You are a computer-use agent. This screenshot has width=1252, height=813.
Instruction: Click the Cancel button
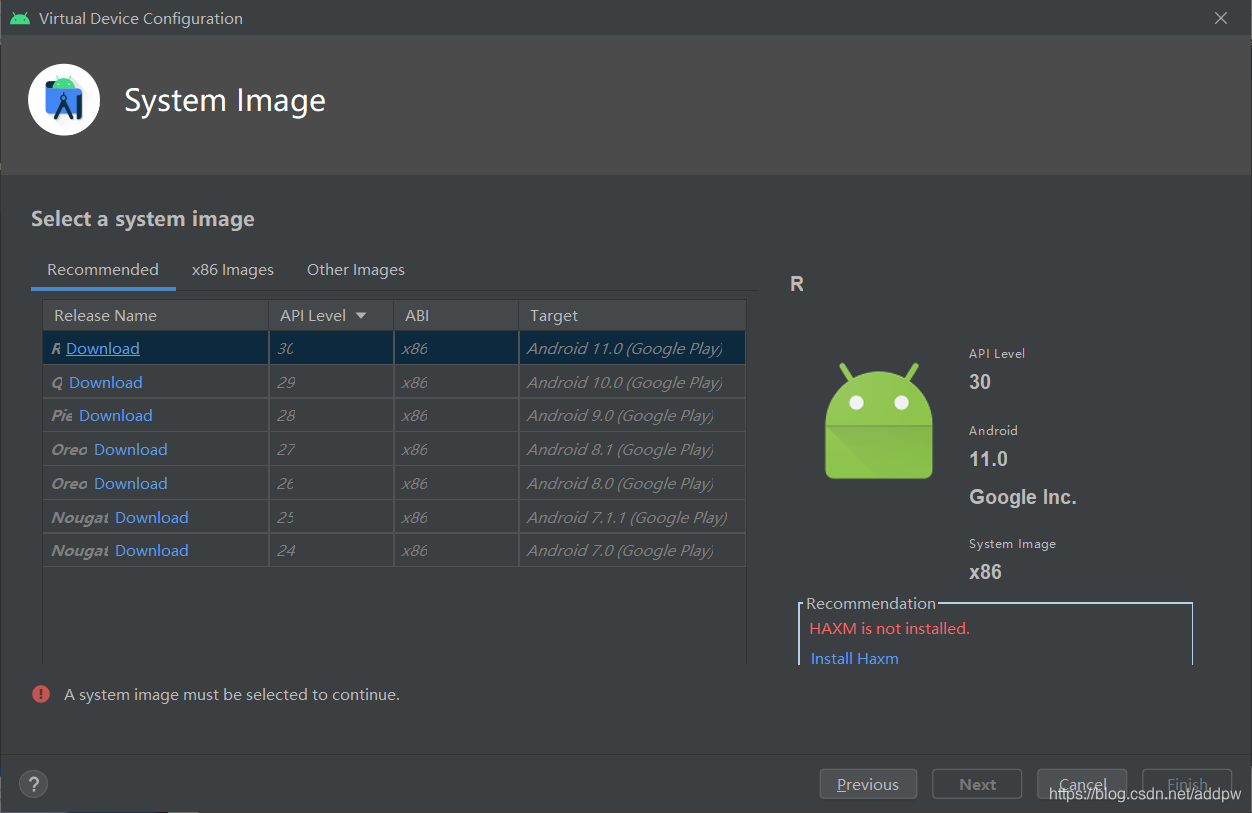pyautogui.click(x=1082, y=784)
